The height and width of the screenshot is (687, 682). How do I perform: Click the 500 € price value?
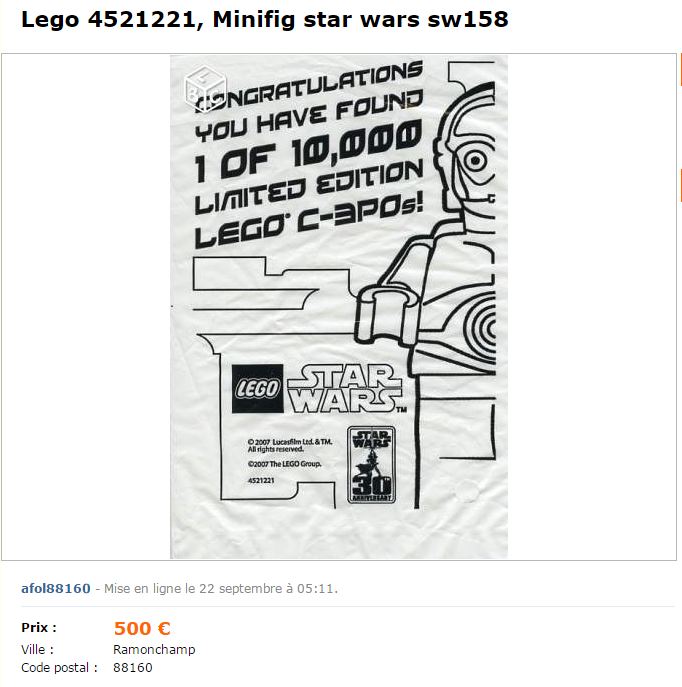pos(142,628)
